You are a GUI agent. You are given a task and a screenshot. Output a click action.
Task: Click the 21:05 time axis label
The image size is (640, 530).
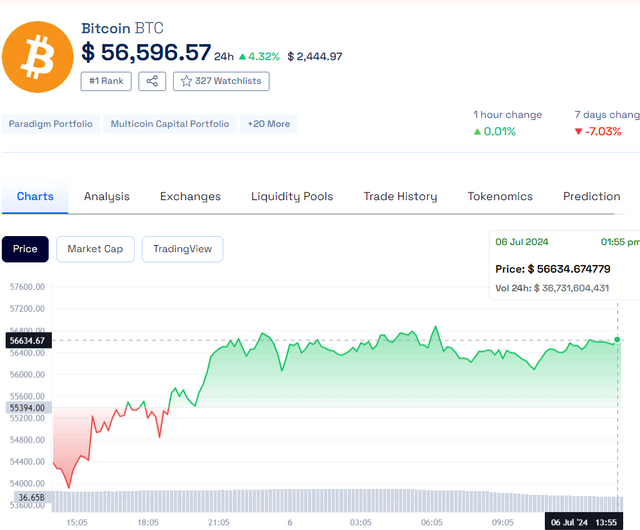click(219, 523)
